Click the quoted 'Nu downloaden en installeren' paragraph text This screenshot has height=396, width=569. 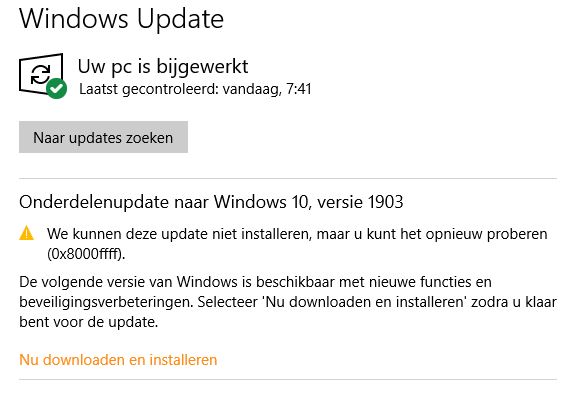tap(365, 302)
